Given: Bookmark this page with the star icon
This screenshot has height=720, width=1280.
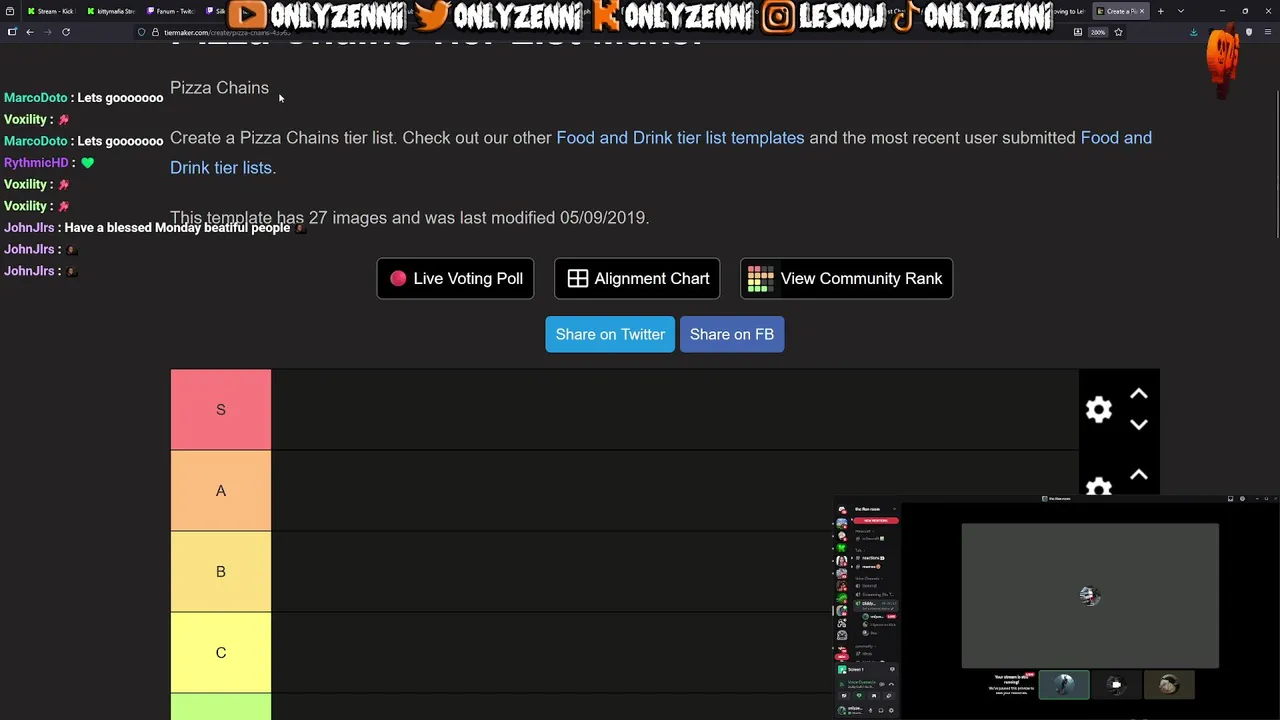Looking at the screenshot, I should (x=1118, y=32).
